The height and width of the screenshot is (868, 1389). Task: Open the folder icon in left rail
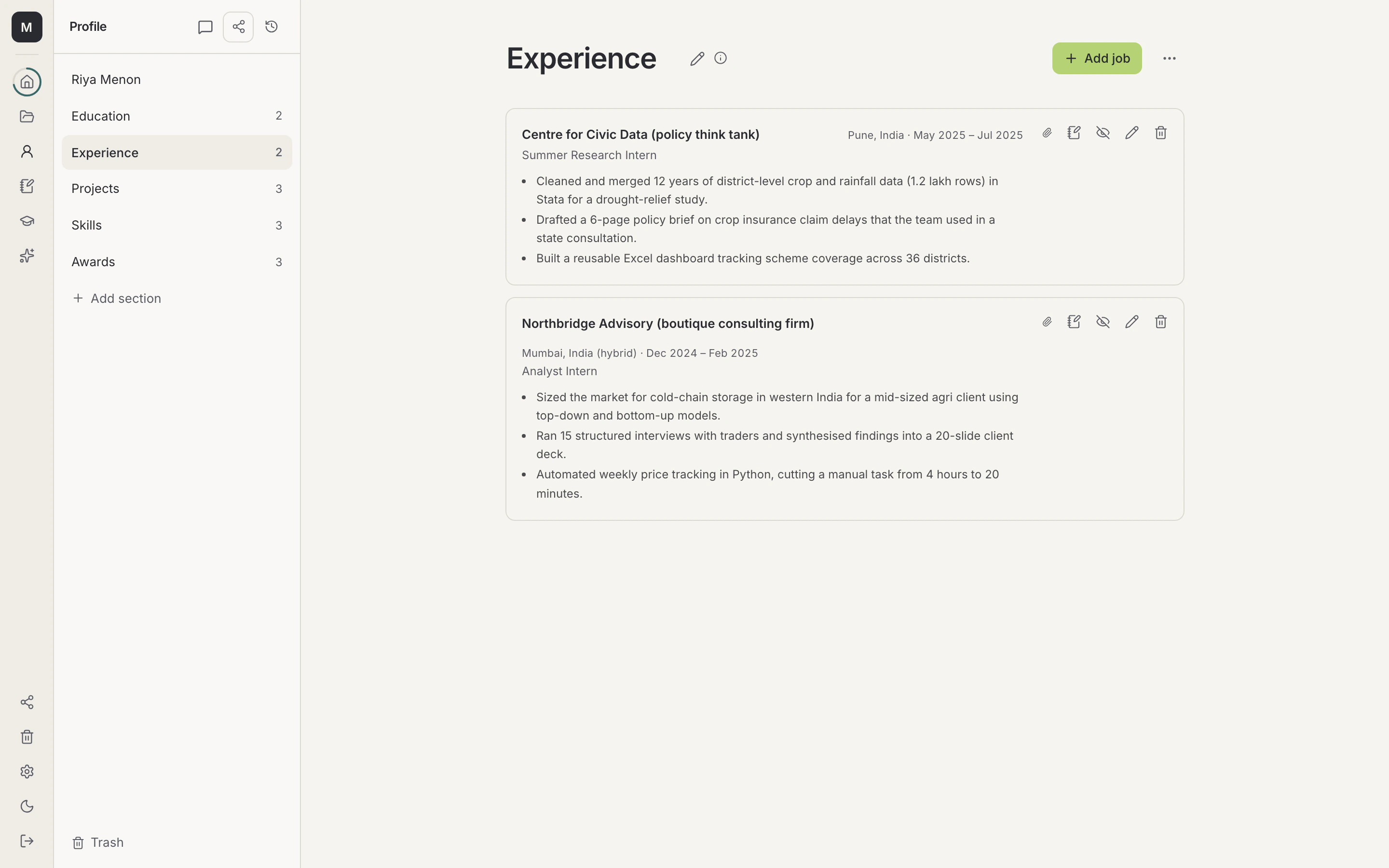(x=27, y=117)
